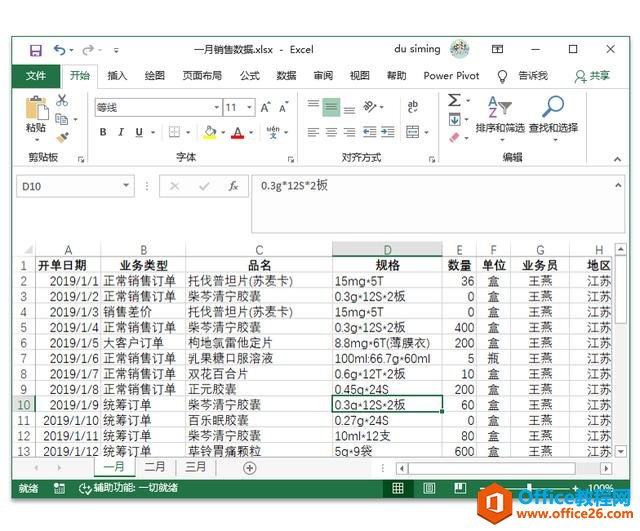Center text horizontally
Viewport: 640px width, 531px height.
pos(331,132)
